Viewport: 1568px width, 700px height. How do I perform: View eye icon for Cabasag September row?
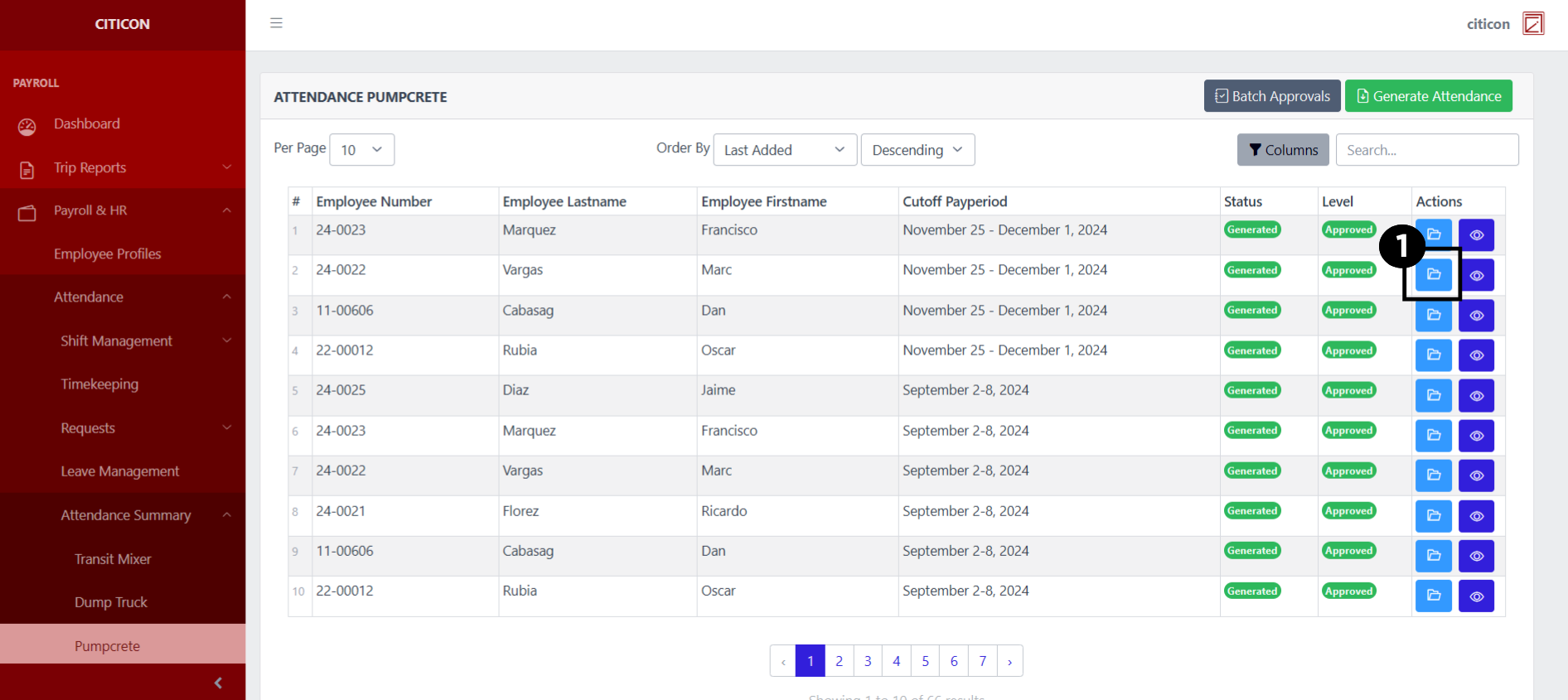1476,556
